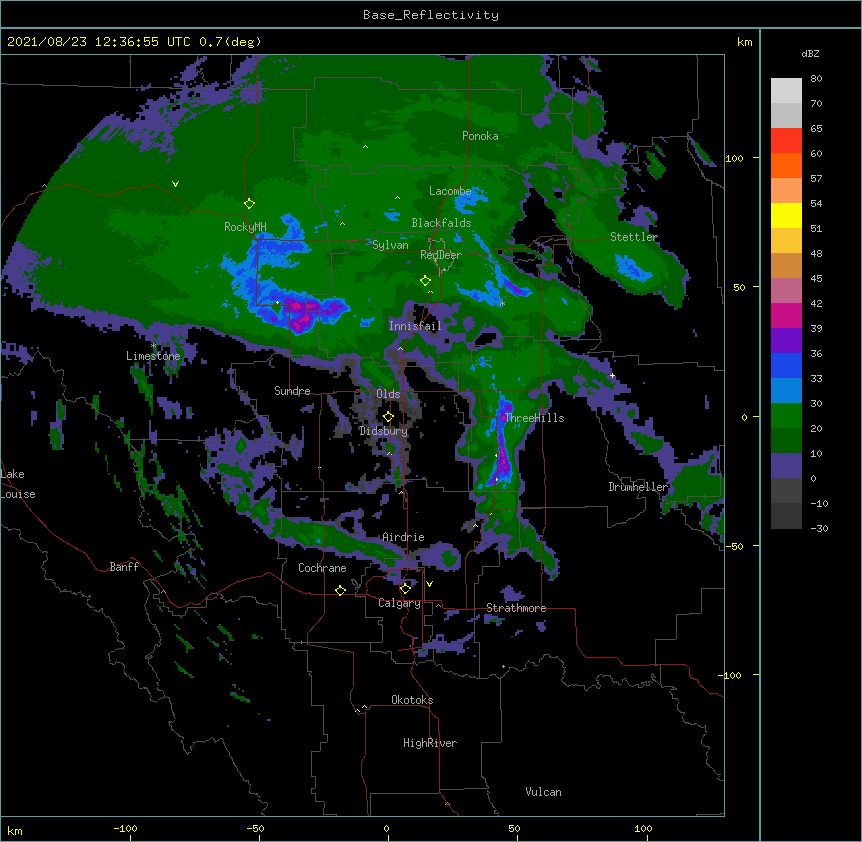Click the Airdrie city label
The height and width of the screenshot is (842, 862).
coord(403,537)
